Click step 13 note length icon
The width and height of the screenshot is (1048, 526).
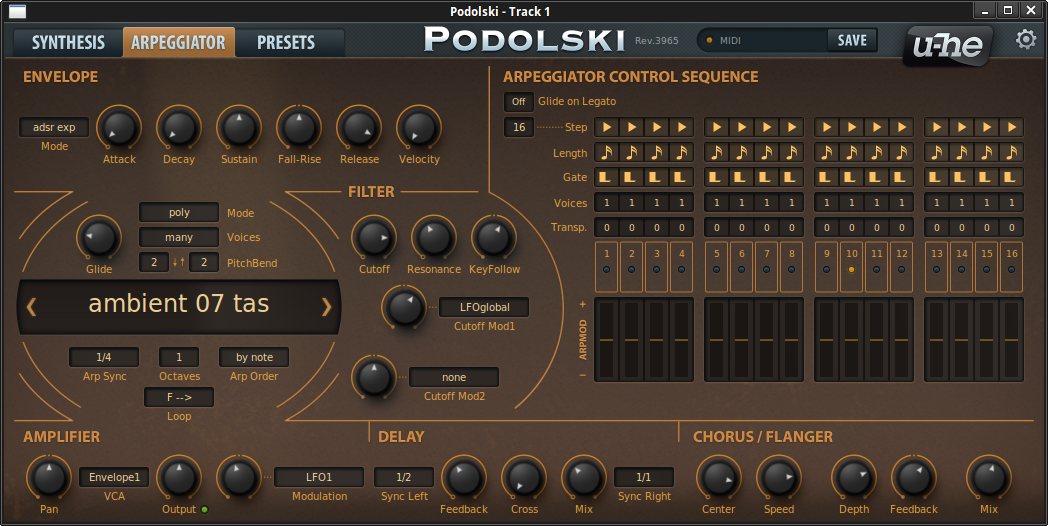937,152
